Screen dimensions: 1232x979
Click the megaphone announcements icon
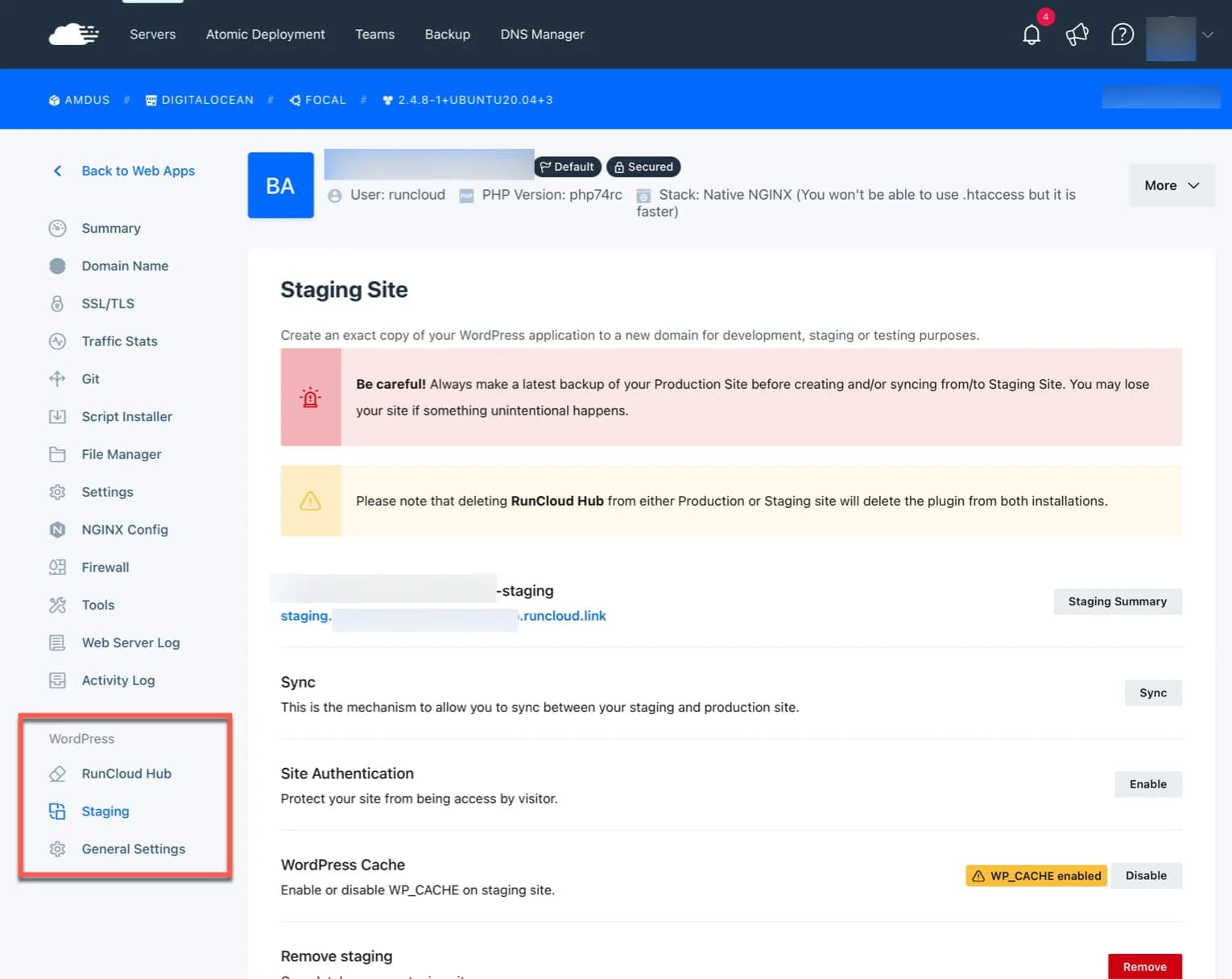tap(1077, 35)
